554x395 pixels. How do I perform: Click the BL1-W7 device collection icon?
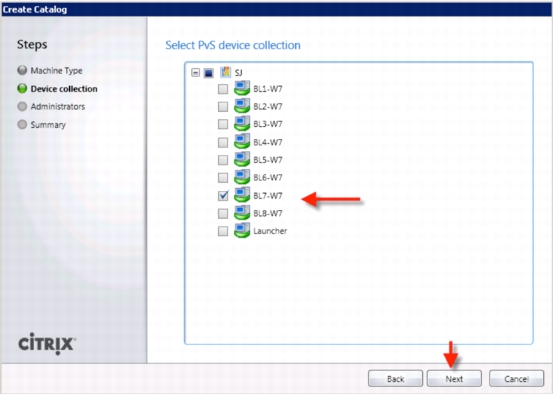point(242,88)
